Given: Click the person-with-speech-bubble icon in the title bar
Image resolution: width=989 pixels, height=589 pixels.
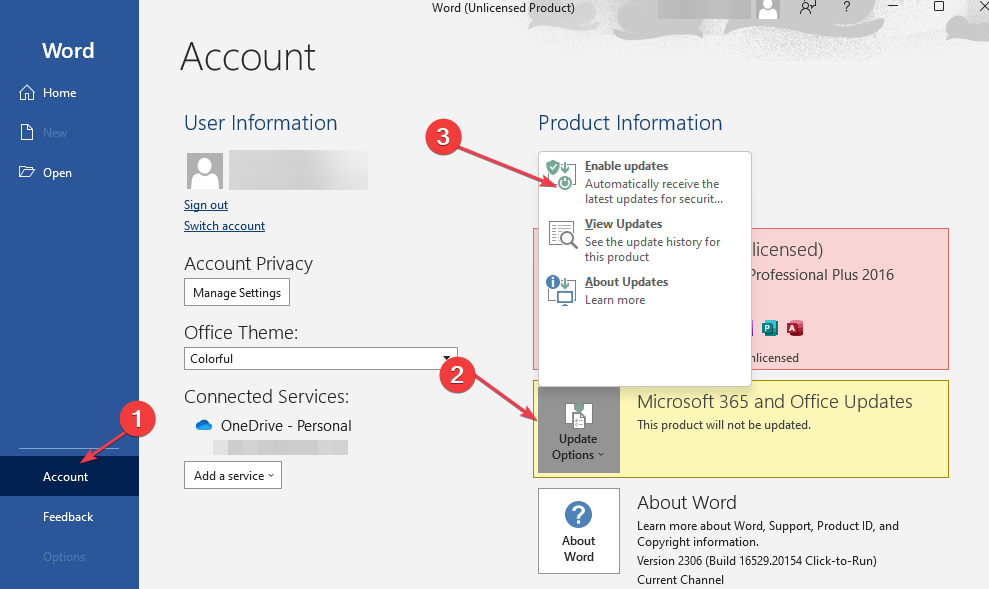Looking at the screenshot, I should pos(808,8).
